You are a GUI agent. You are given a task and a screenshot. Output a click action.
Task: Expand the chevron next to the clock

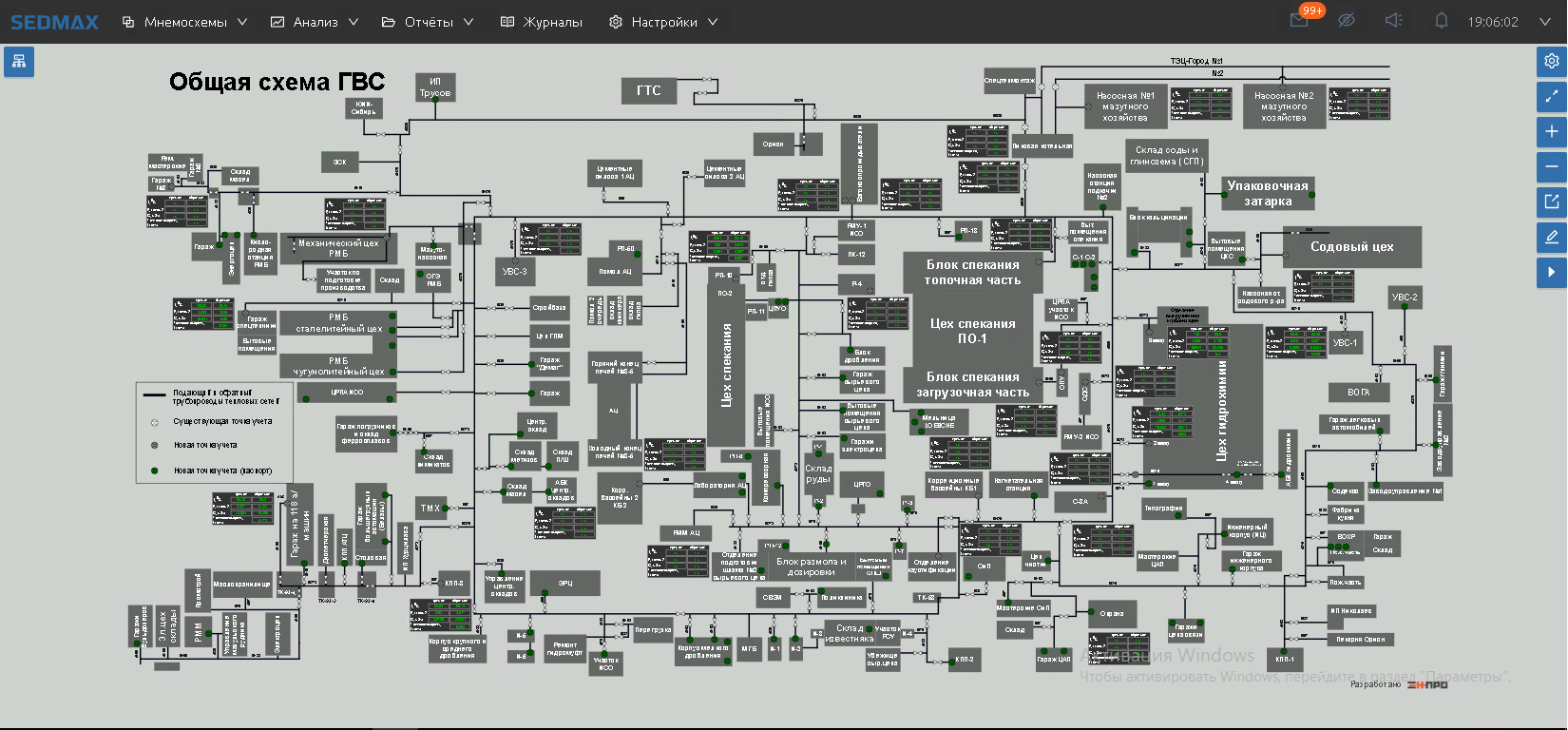coord(1545,22)
